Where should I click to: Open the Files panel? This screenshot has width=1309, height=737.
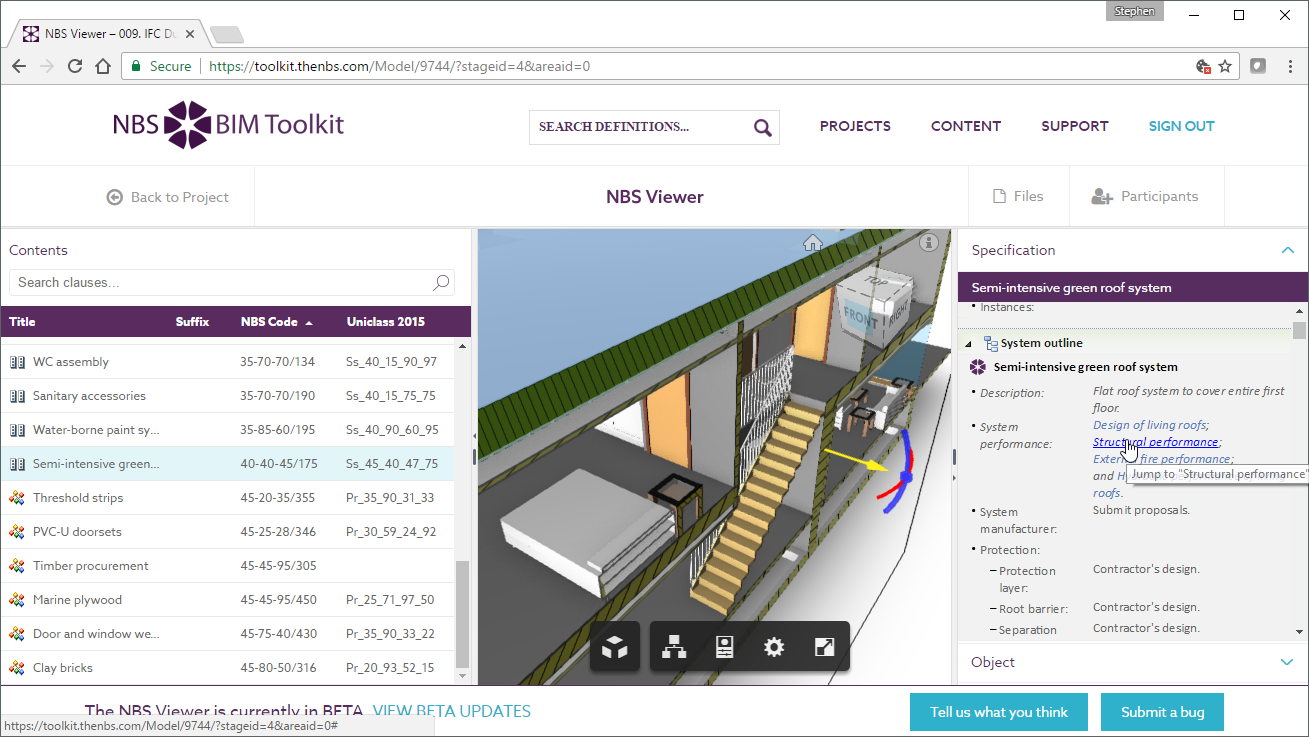click(x=1018, y=195)
